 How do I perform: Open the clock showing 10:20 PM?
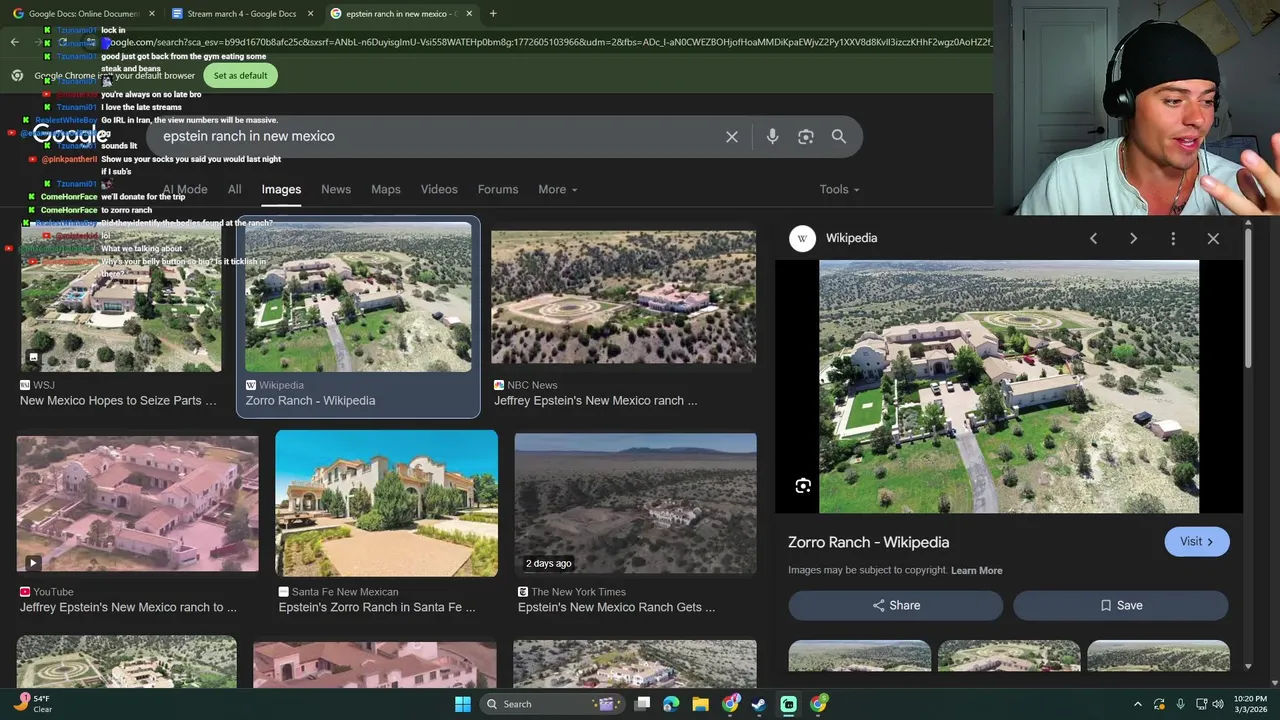click(x=1251, y=704)
